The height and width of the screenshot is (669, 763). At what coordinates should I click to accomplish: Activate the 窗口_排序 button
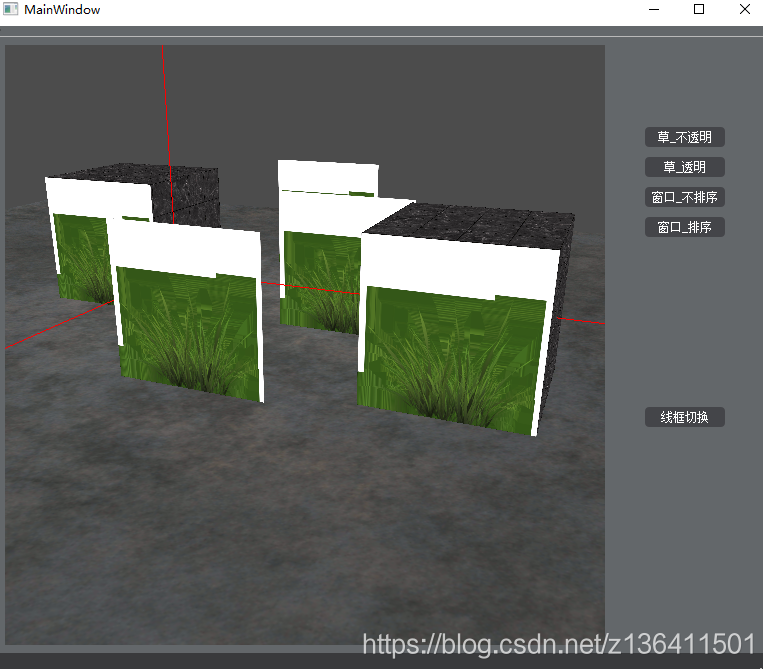pyautogui.click(x=685, y=227)
